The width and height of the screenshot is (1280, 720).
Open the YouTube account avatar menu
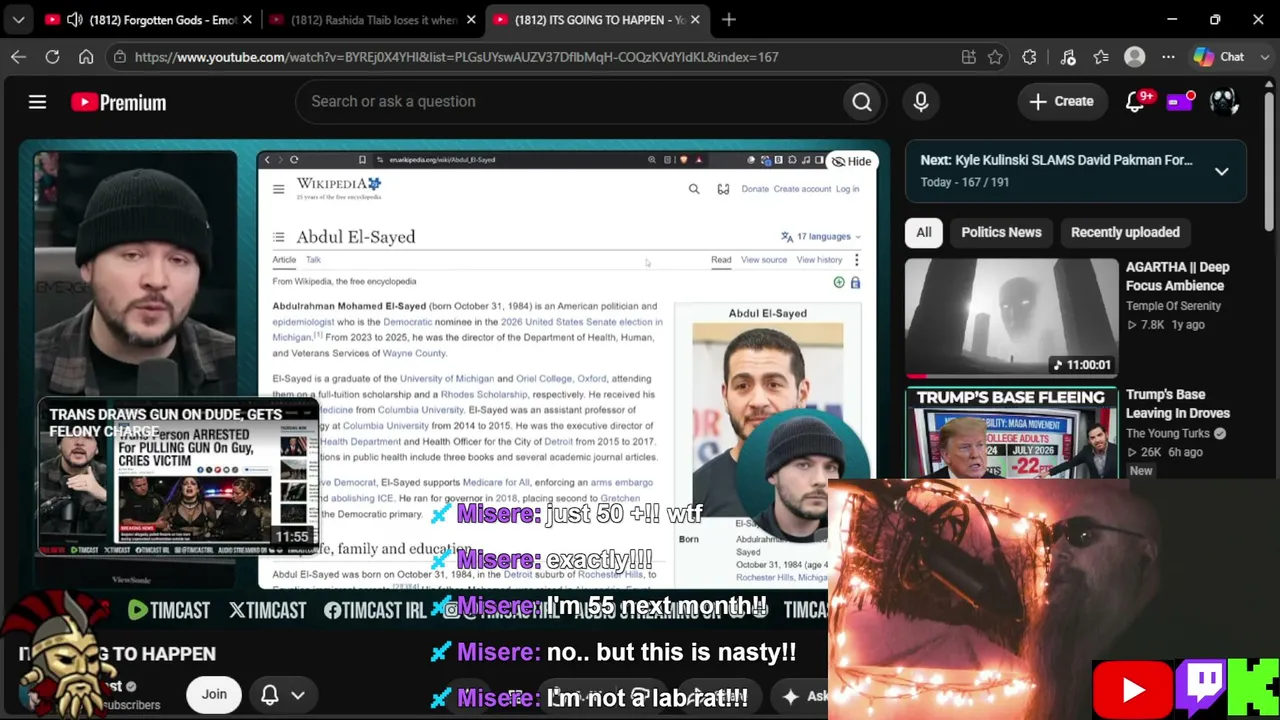1224,101
